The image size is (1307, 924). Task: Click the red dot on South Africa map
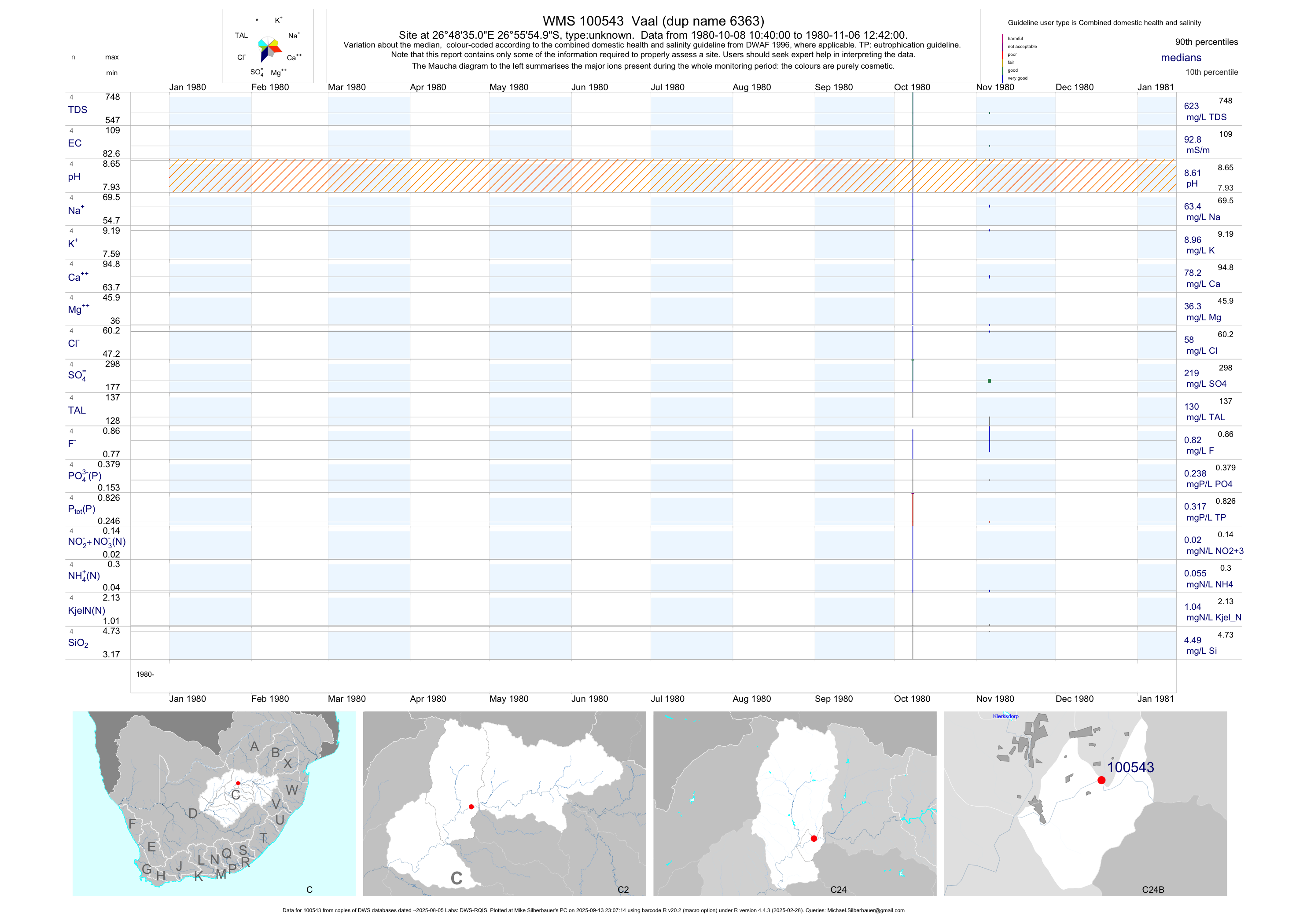pyautogui.click(x=238, y=784)
